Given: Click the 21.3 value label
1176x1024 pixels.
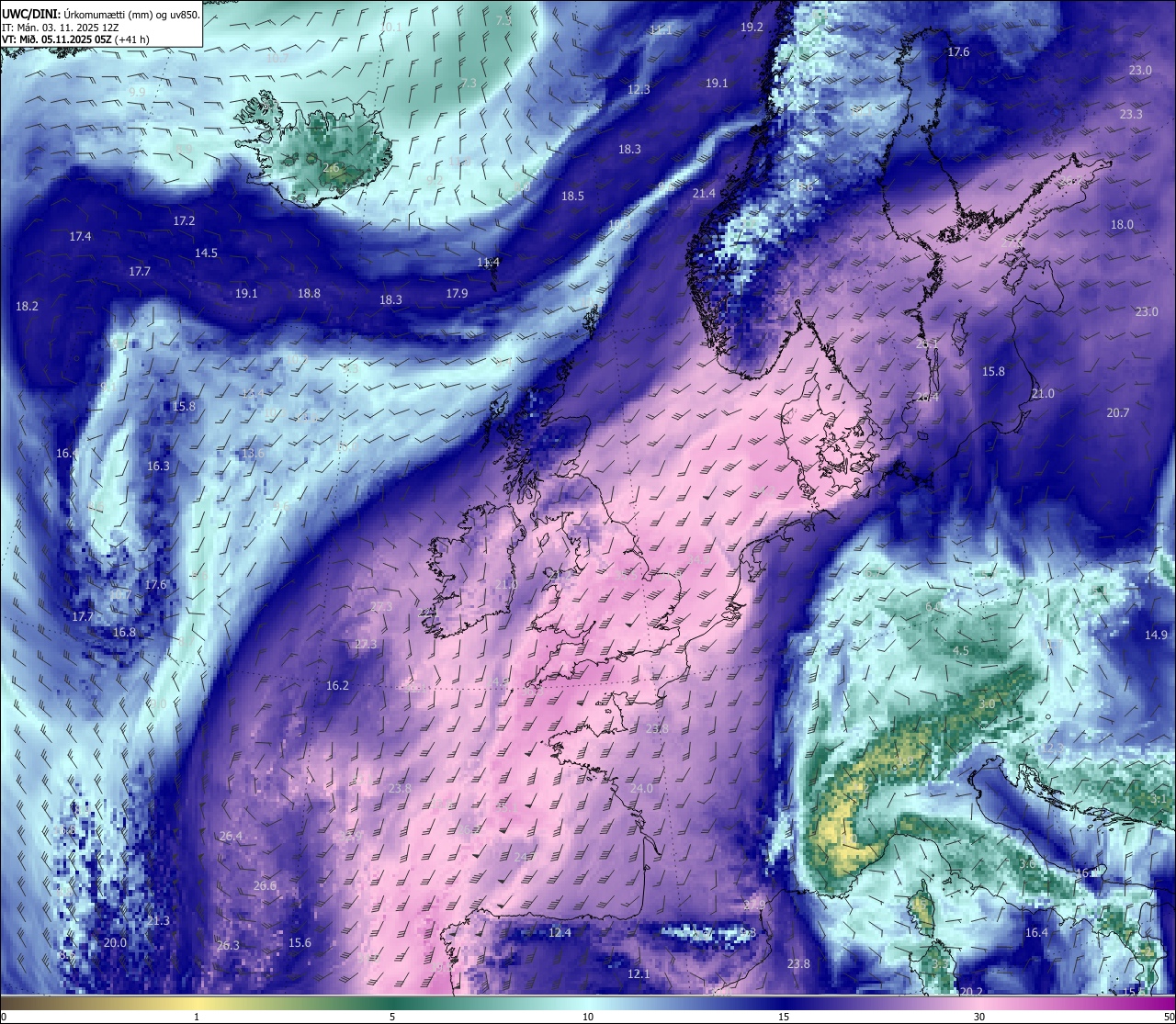Looking at the screenshot, I should click(158, 921).
